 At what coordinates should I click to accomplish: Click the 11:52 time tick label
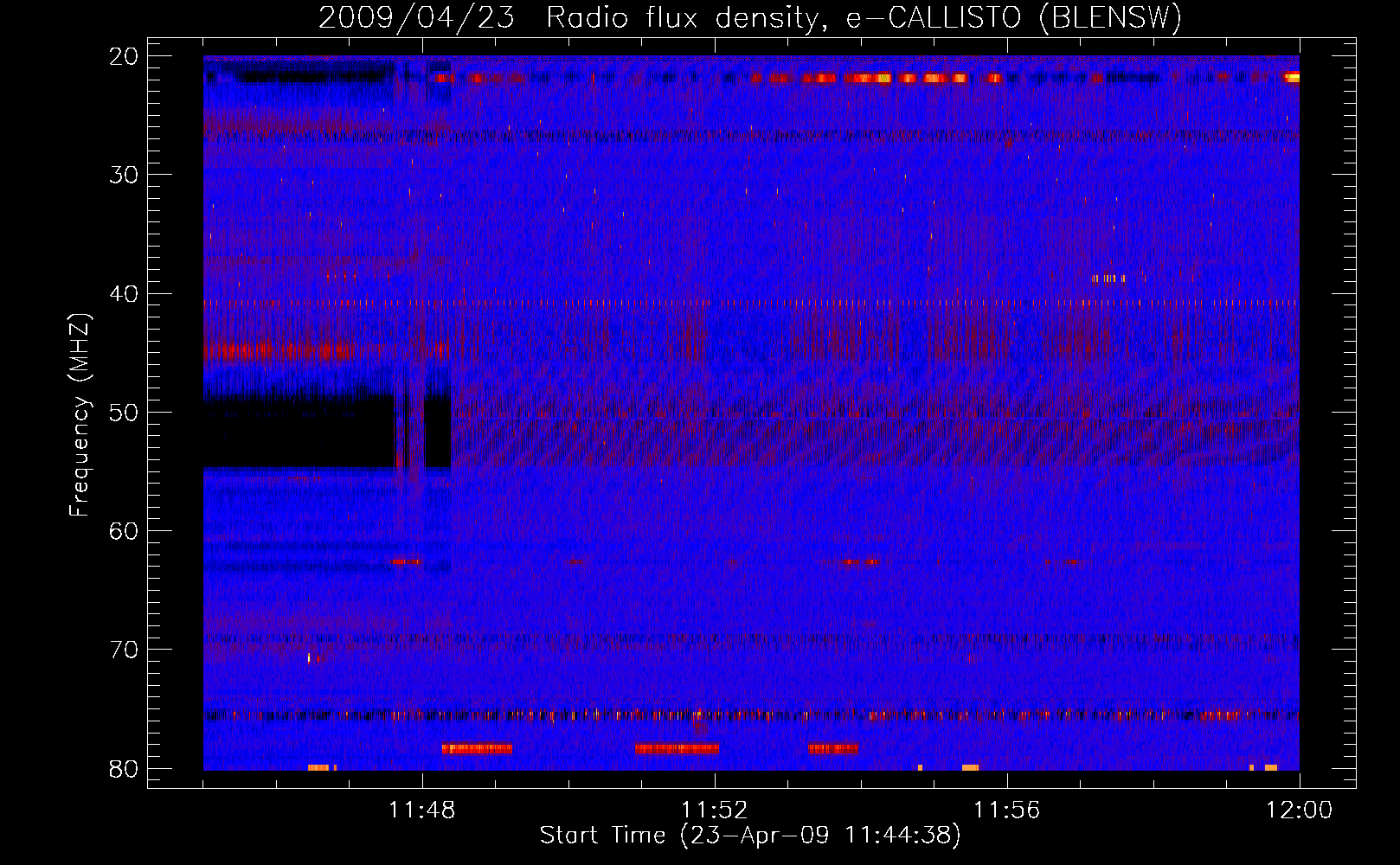click(x=715, y=811)
